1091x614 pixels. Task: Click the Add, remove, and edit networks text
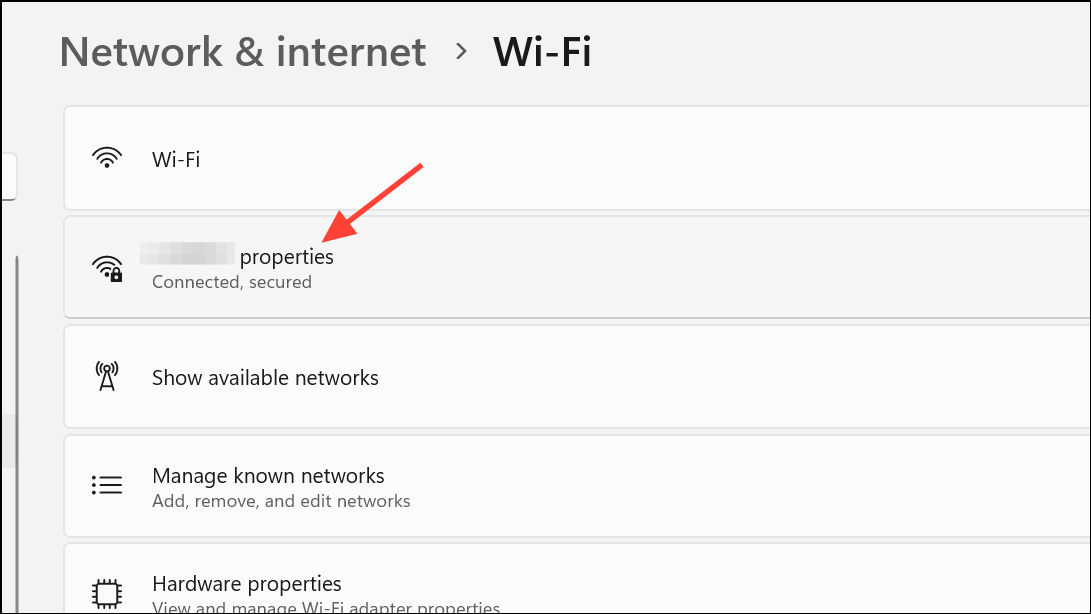(x=280, y=501)
